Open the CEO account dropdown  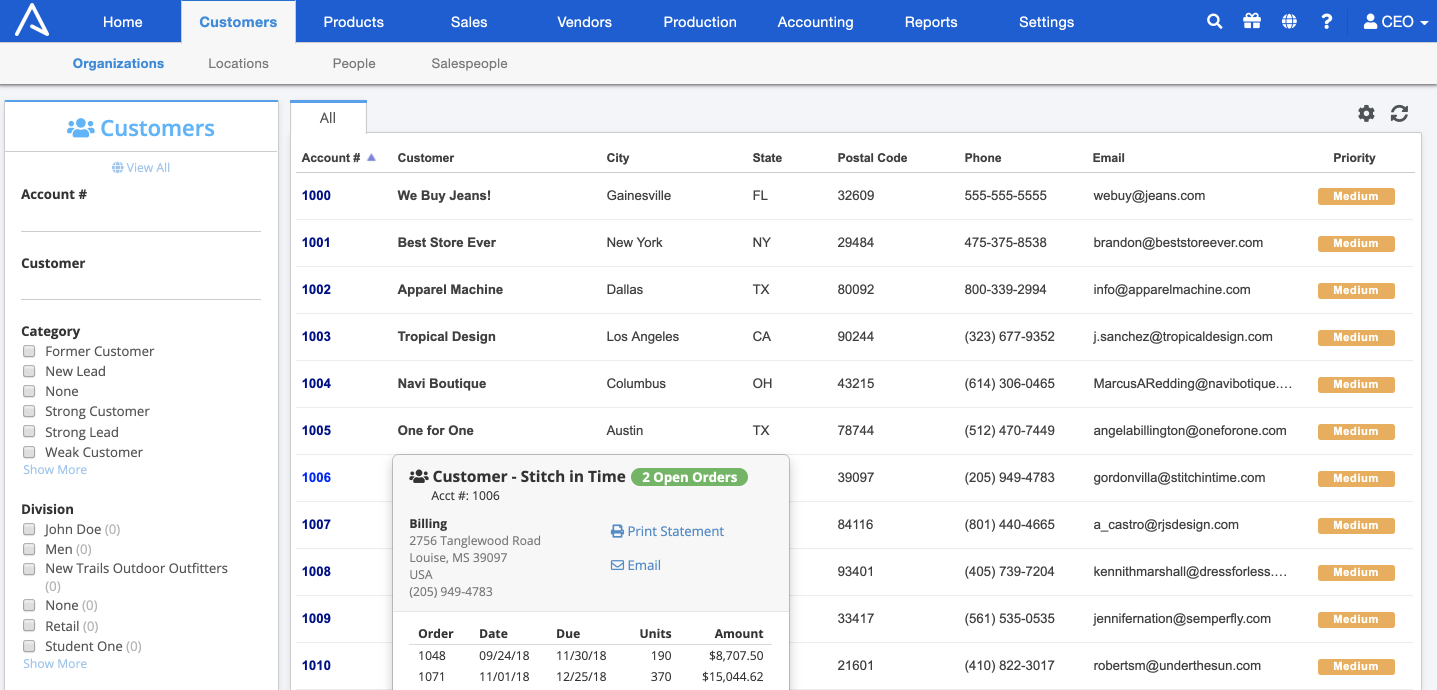click(1395, 20)
